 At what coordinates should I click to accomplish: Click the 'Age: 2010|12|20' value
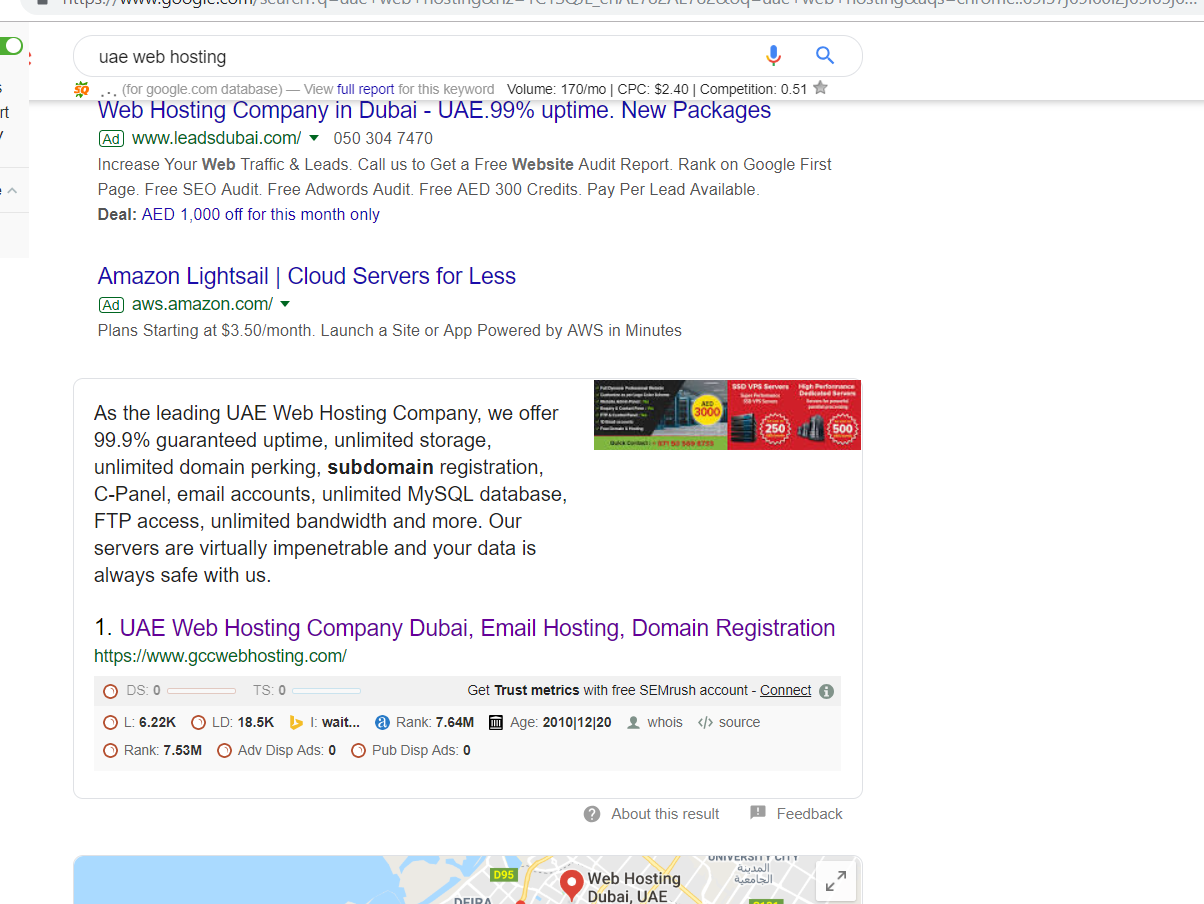coord(561,722)
